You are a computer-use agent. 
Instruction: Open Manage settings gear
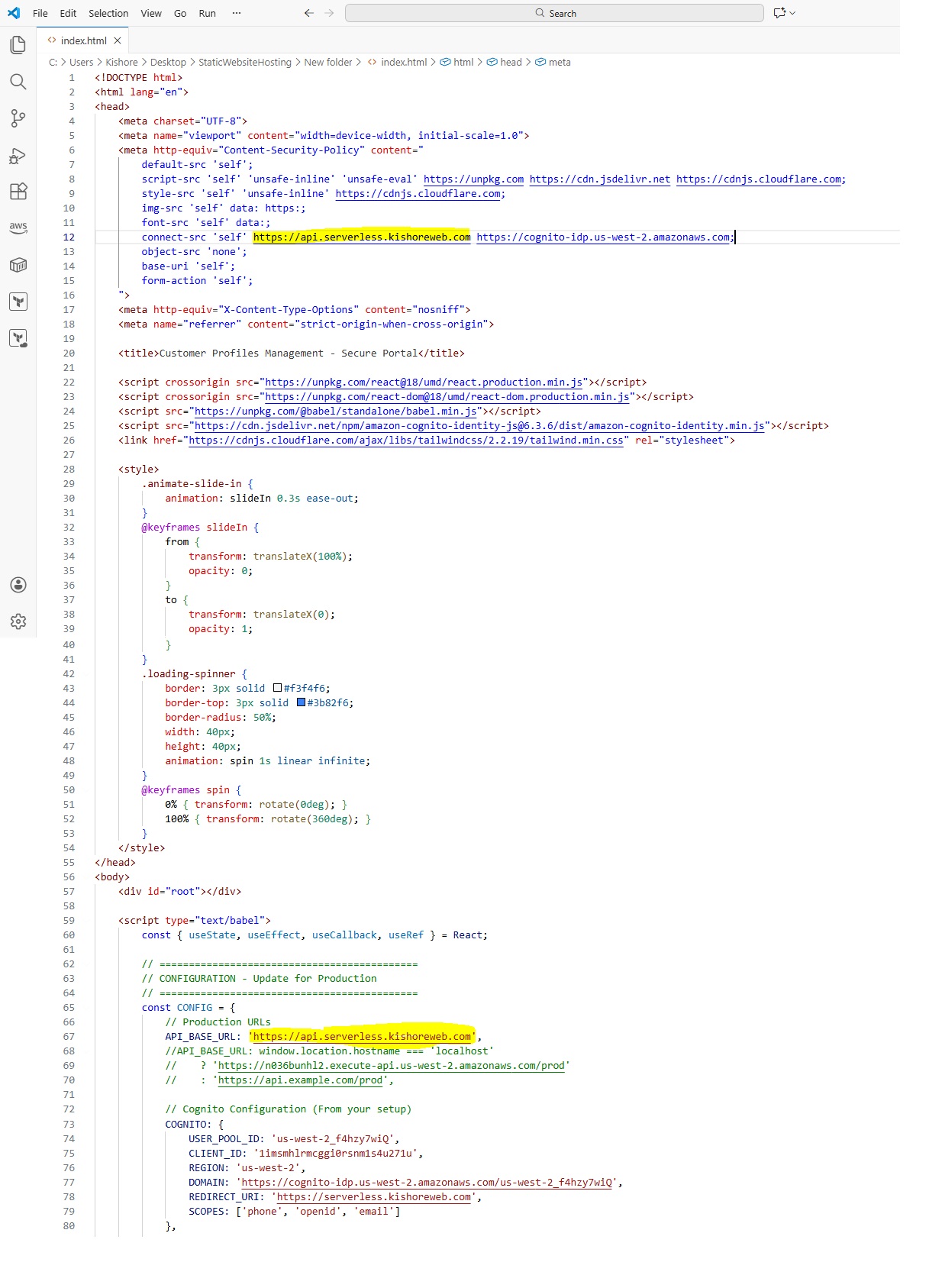point(18,621)
